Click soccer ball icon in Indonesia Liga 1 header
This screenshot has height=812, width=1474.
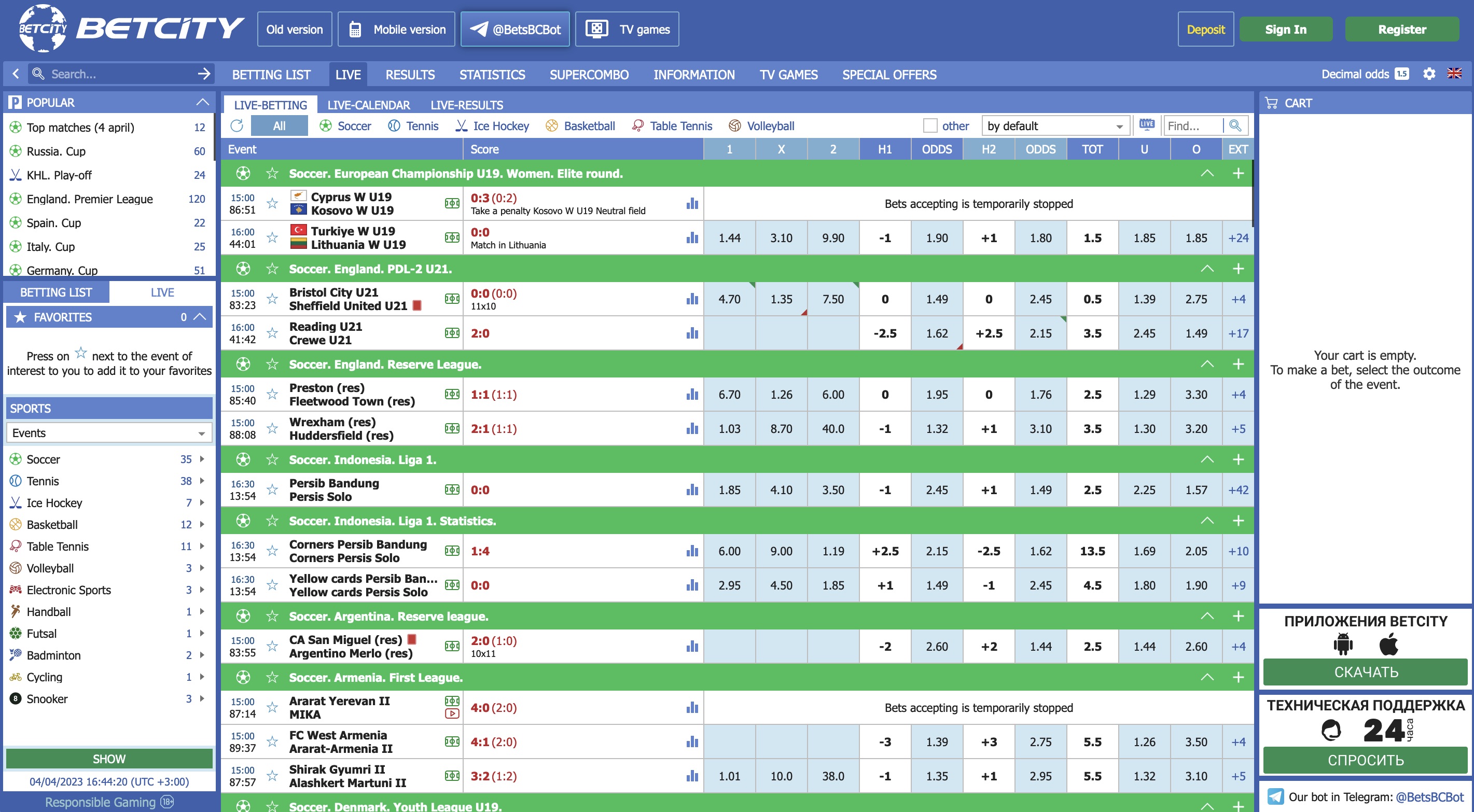243,459
